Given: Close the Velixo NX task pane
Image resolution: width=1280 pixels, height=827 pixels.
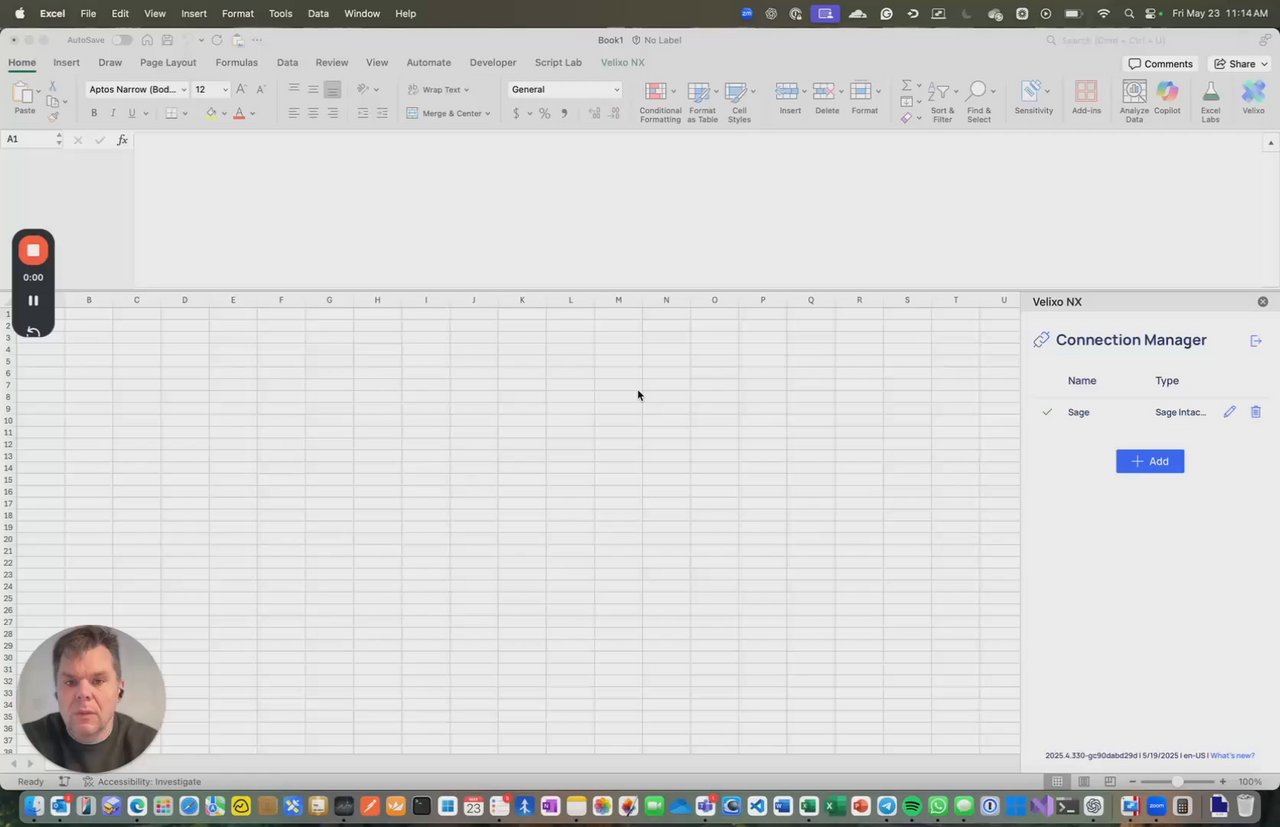Looking at the screenshot, I should (x=1263, y=302).
